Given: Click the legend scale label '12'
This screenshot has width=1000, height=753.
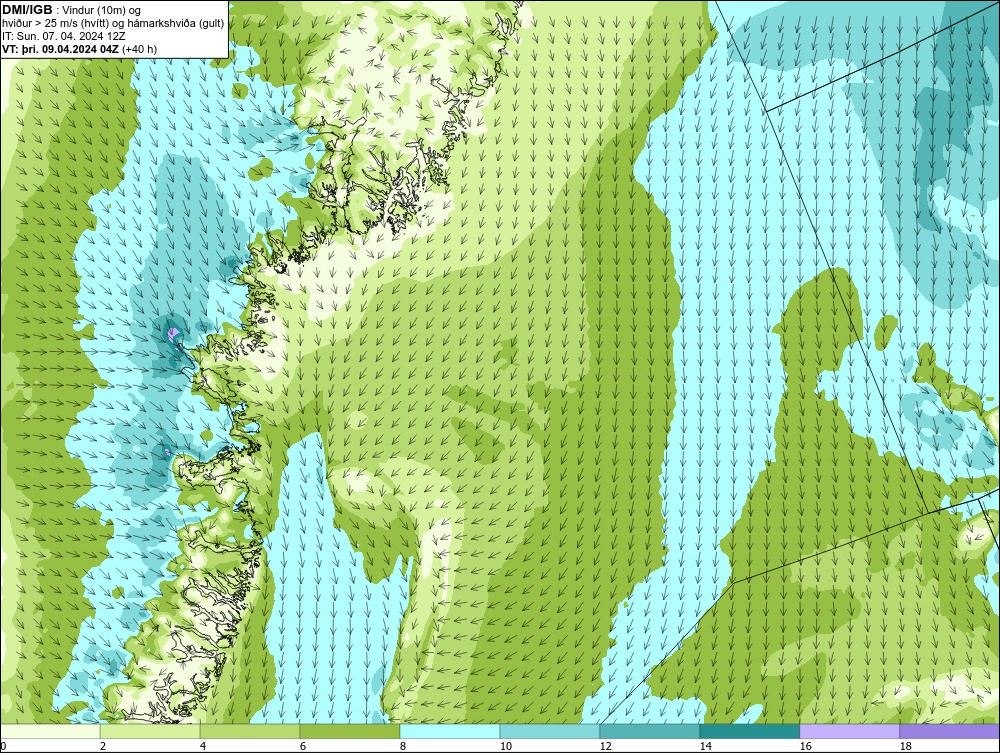Looking at the screenshot, I should click(605, 746).
